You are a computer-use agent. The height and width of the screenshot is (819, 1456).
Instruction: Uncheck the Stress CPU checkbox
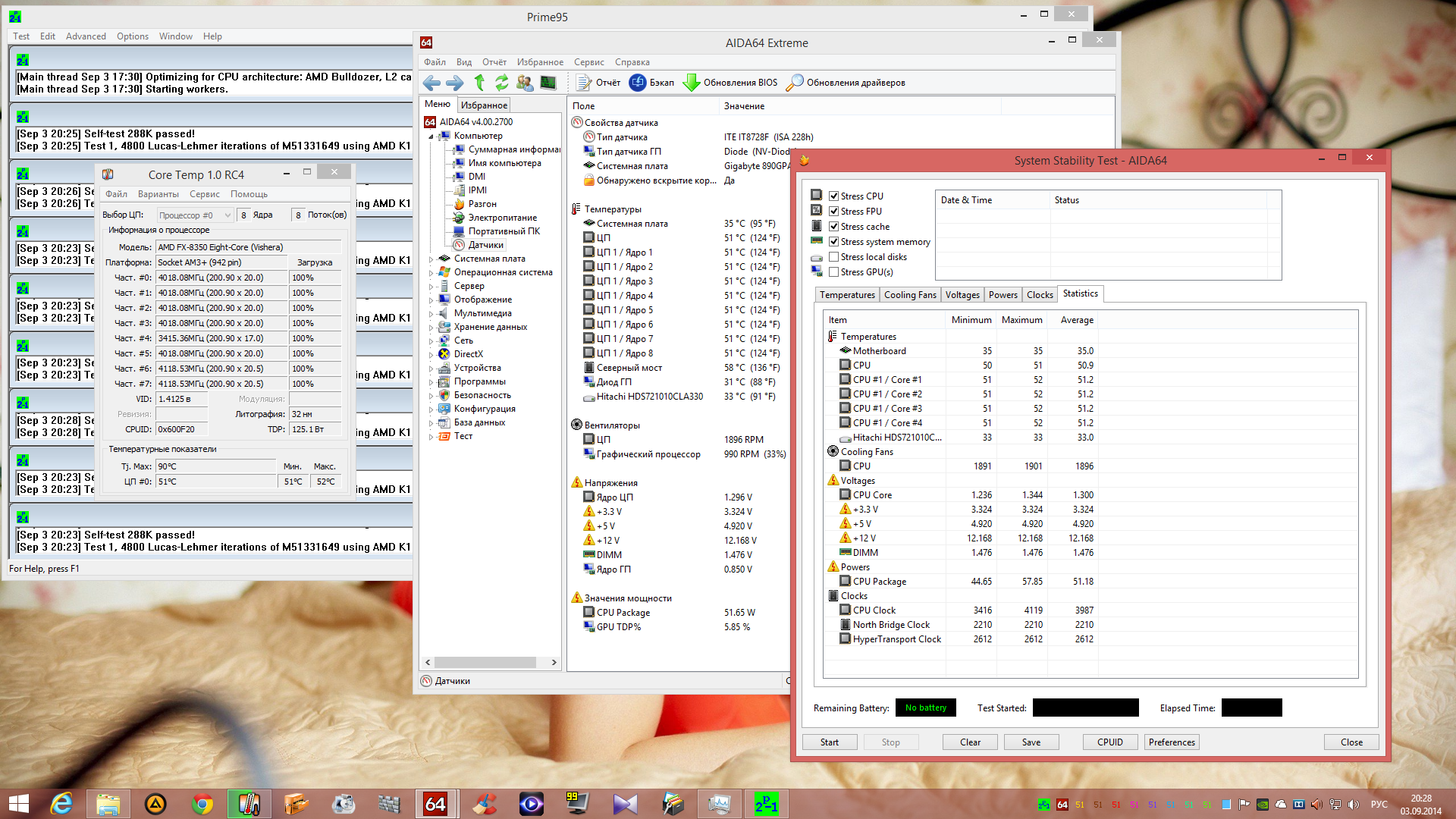[x=833, y=196]
